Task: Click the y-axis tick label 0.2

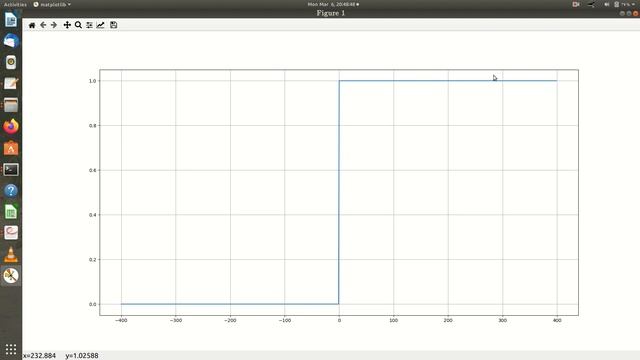Action: tap(93, 260)
